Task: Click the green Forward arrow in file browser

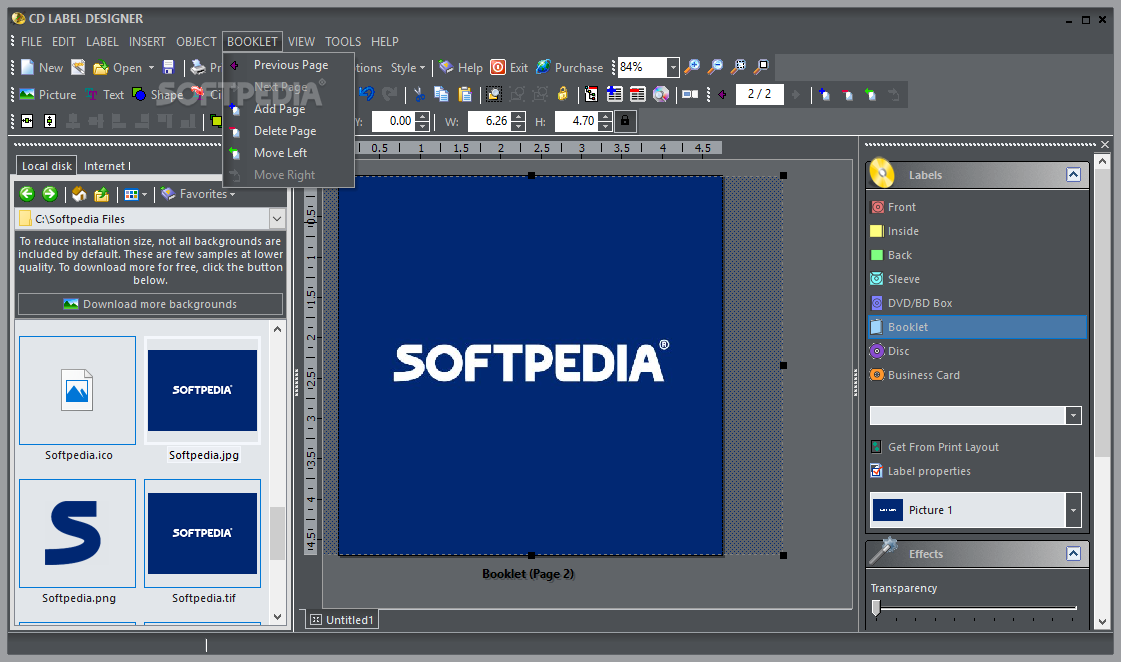Action: click(x=49, y=194)
